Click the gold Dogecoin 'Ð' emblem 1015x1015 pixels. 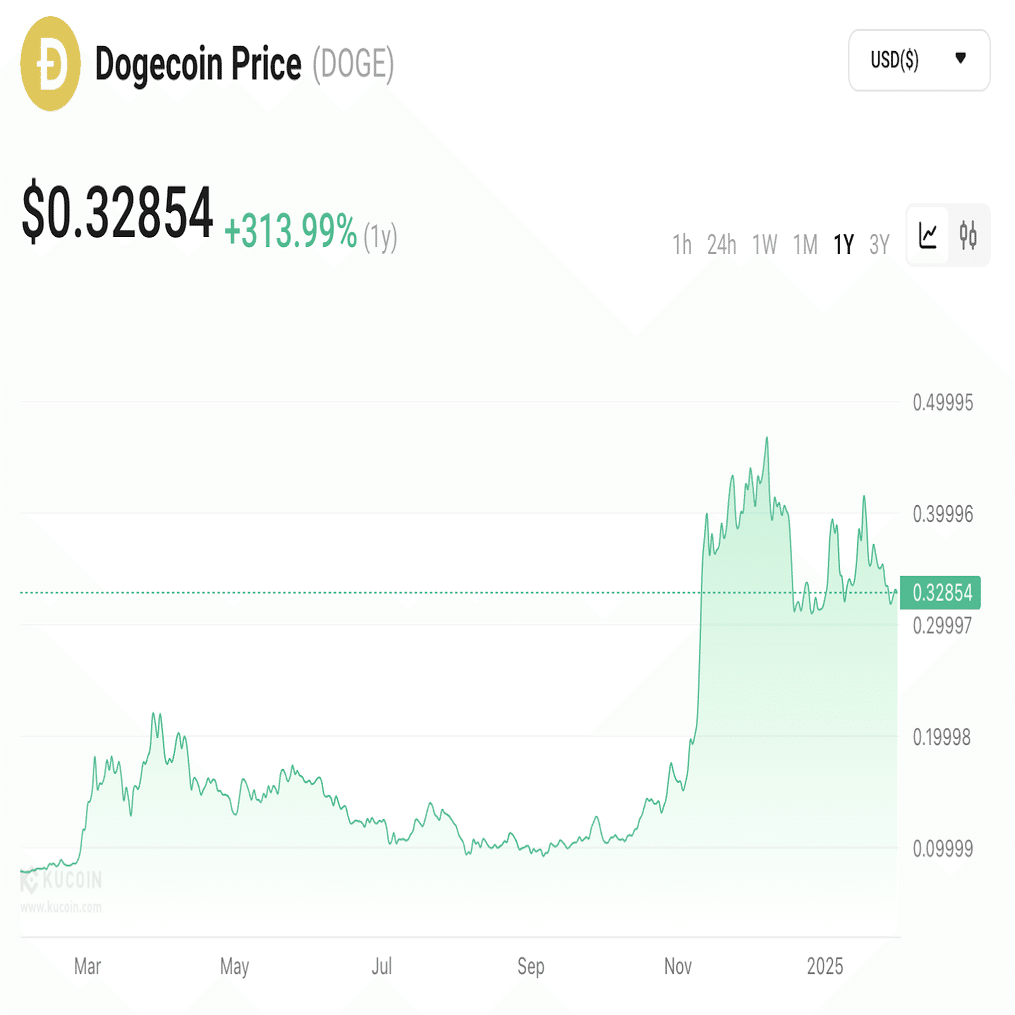click(48, 63)
